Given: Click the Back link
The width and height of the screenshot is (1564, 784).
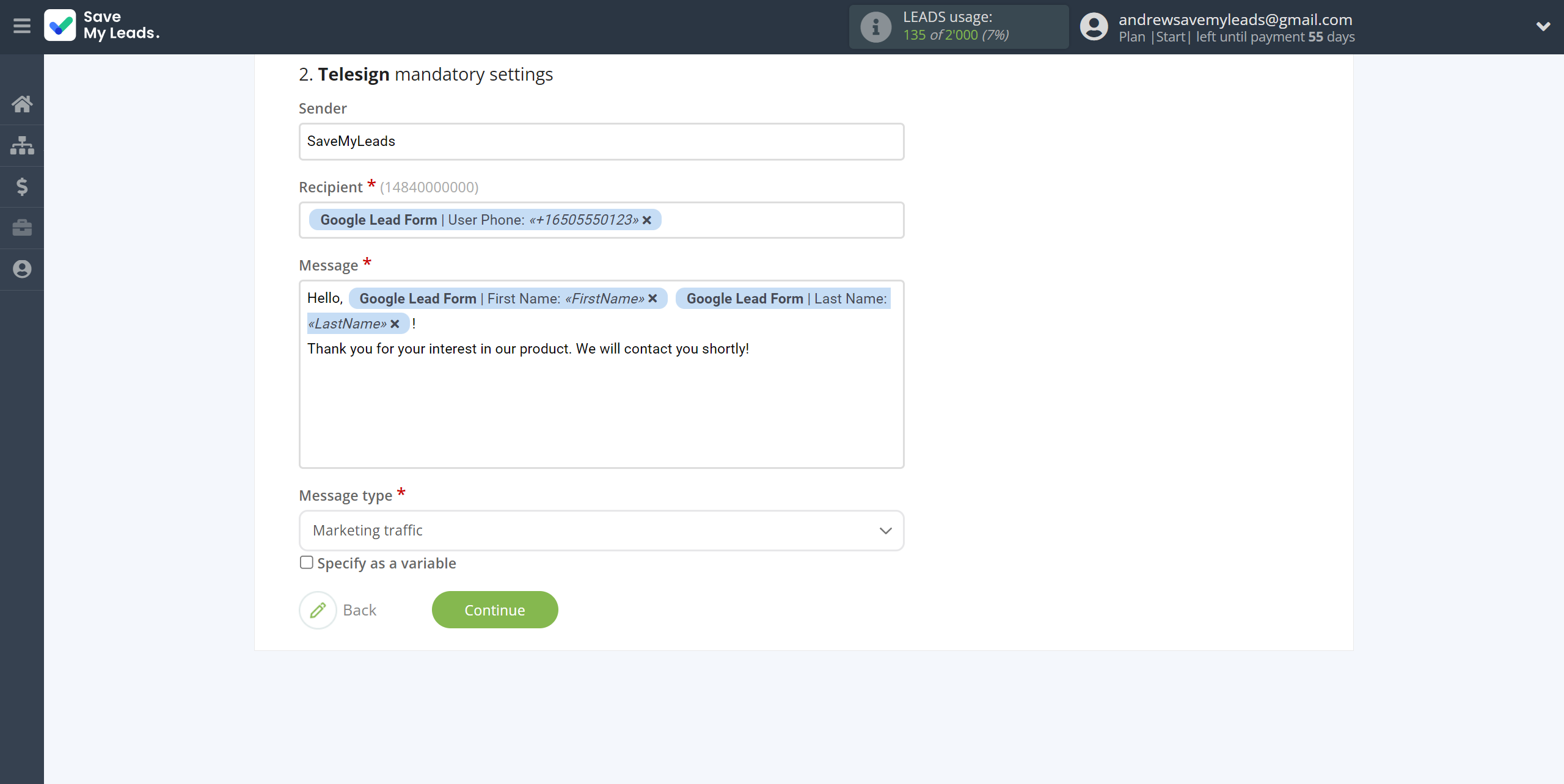Looking at the screenshot, I should 360,610.
